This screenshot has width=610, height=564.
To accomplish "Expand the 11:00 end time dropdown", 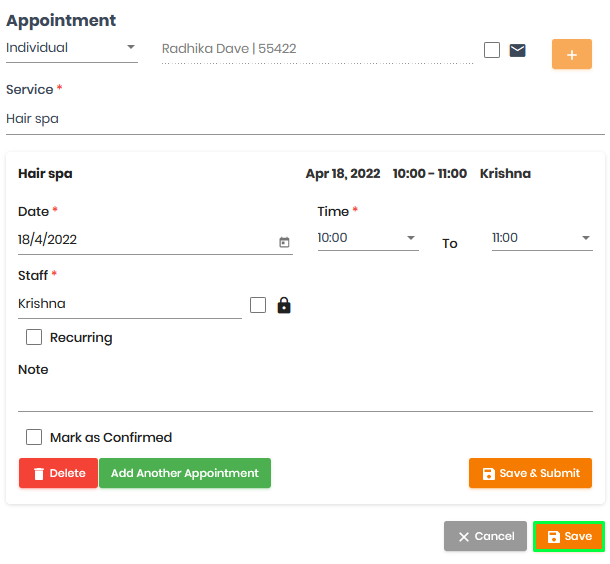I will [x=542, y=238].
